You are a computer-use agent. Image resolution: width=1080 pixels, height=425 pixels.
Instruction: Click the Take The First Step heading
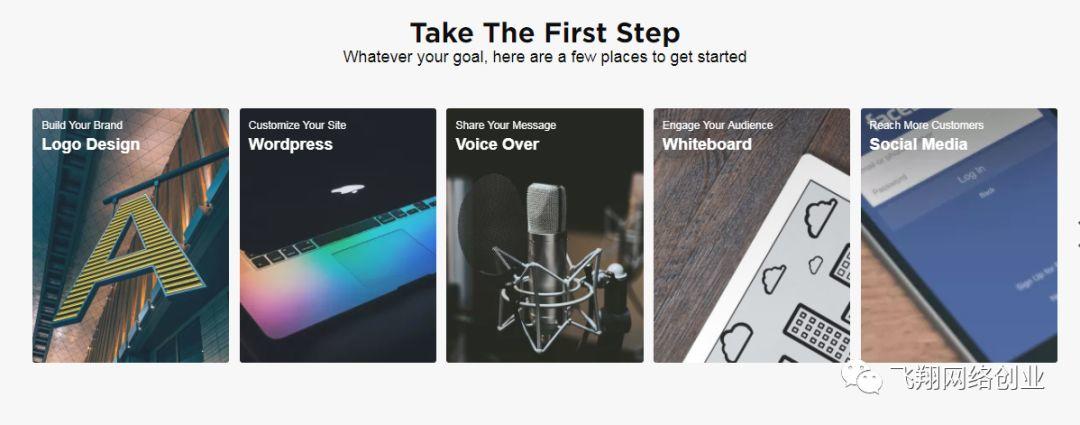(x=545, y=32)
